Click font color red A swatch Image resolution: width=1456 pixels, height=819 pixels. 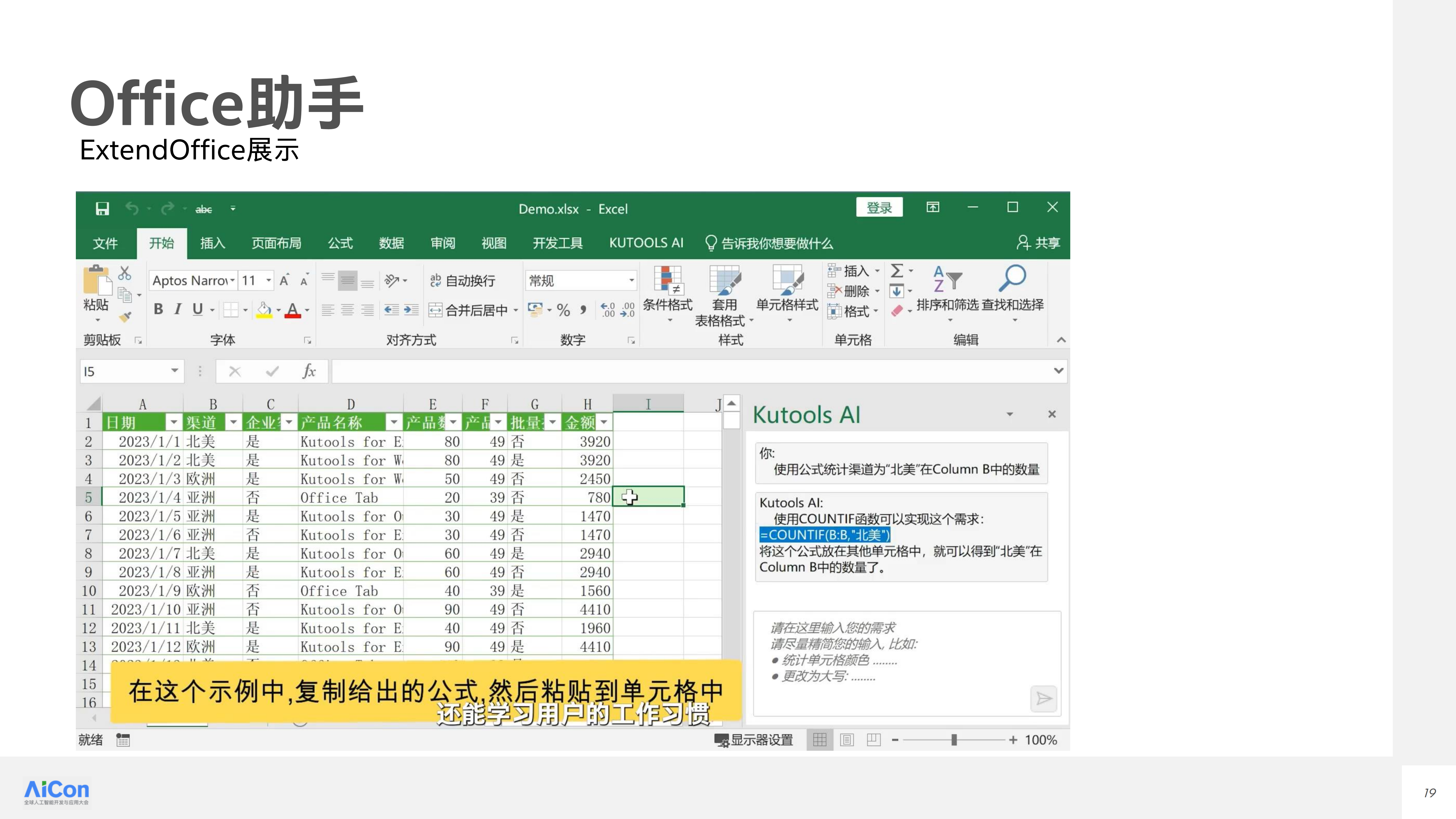click(x=292, y=310)
